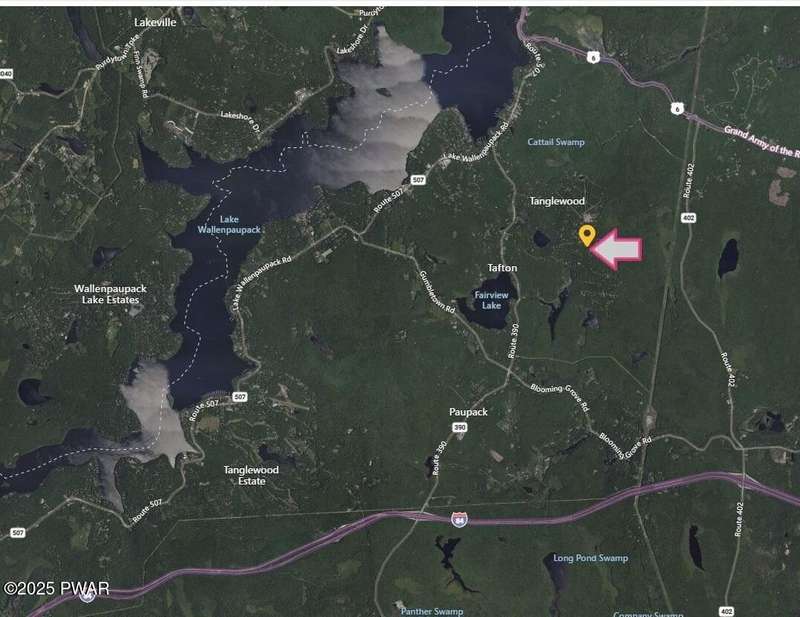The width and height of the screenshot is (800, 617).
Task: Select the Tafton town label
Action: pos(502,268)
